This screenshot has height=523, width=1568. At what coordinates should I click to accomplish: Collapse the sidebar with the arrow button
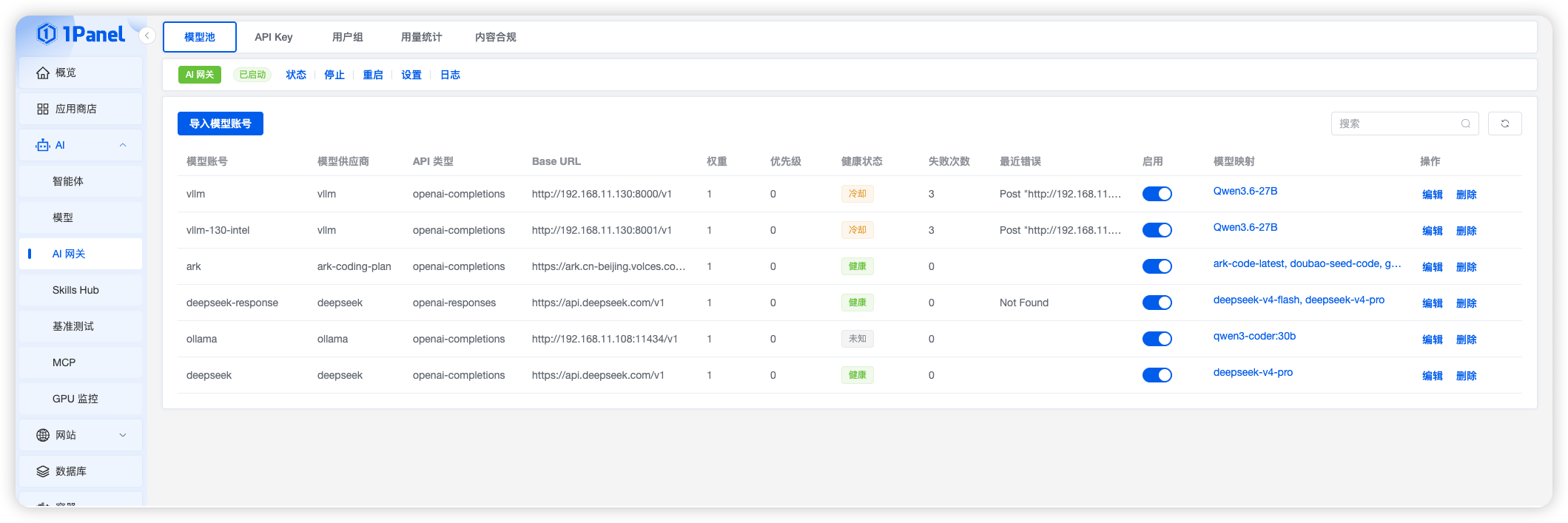[147, 36]
